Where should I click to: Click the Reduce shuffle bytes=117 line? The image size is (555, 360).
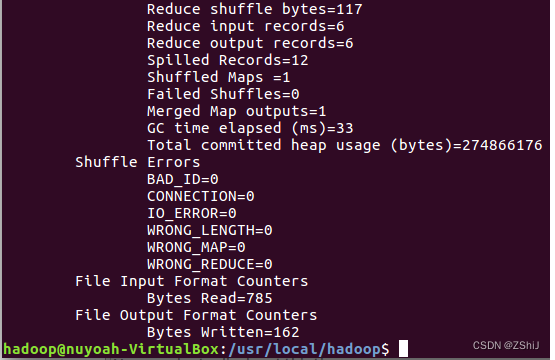(x=254, y=10)
